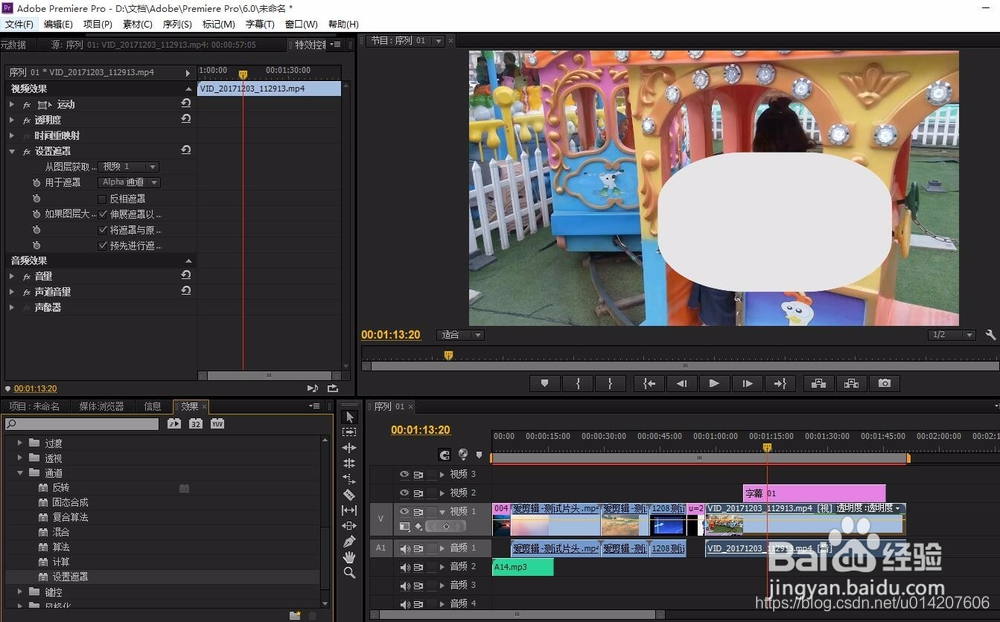The width and height of the screenshot is (1000, 622).
Task: Expand the 过渡 effects folder
Action: [x=20, y=442]
